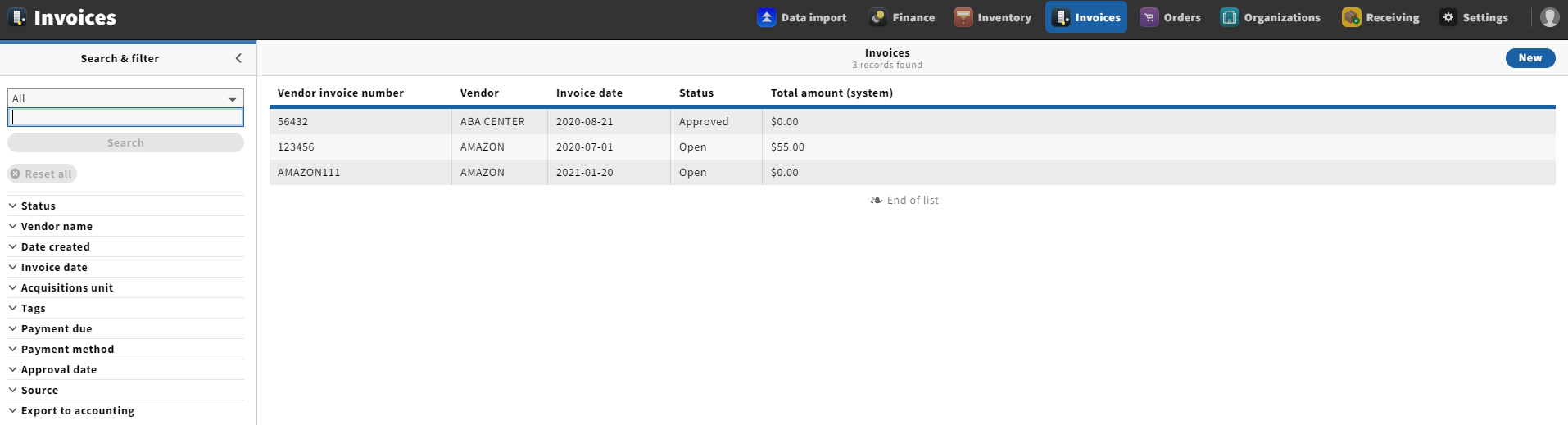Open the Inventory app icon
The width and height of the screenshot is (1568, 425).
pyautogui.click(x=963, y=17)
